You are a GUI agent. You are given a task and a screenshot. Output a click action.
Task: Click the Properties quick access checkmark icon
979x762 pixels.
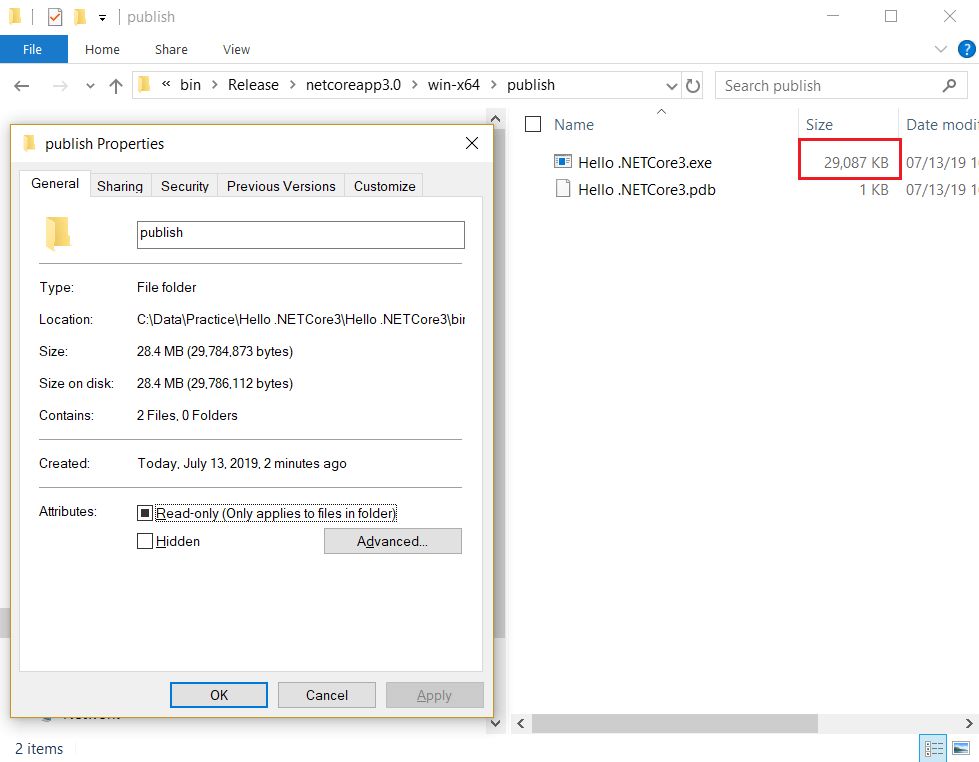point(55,17)
